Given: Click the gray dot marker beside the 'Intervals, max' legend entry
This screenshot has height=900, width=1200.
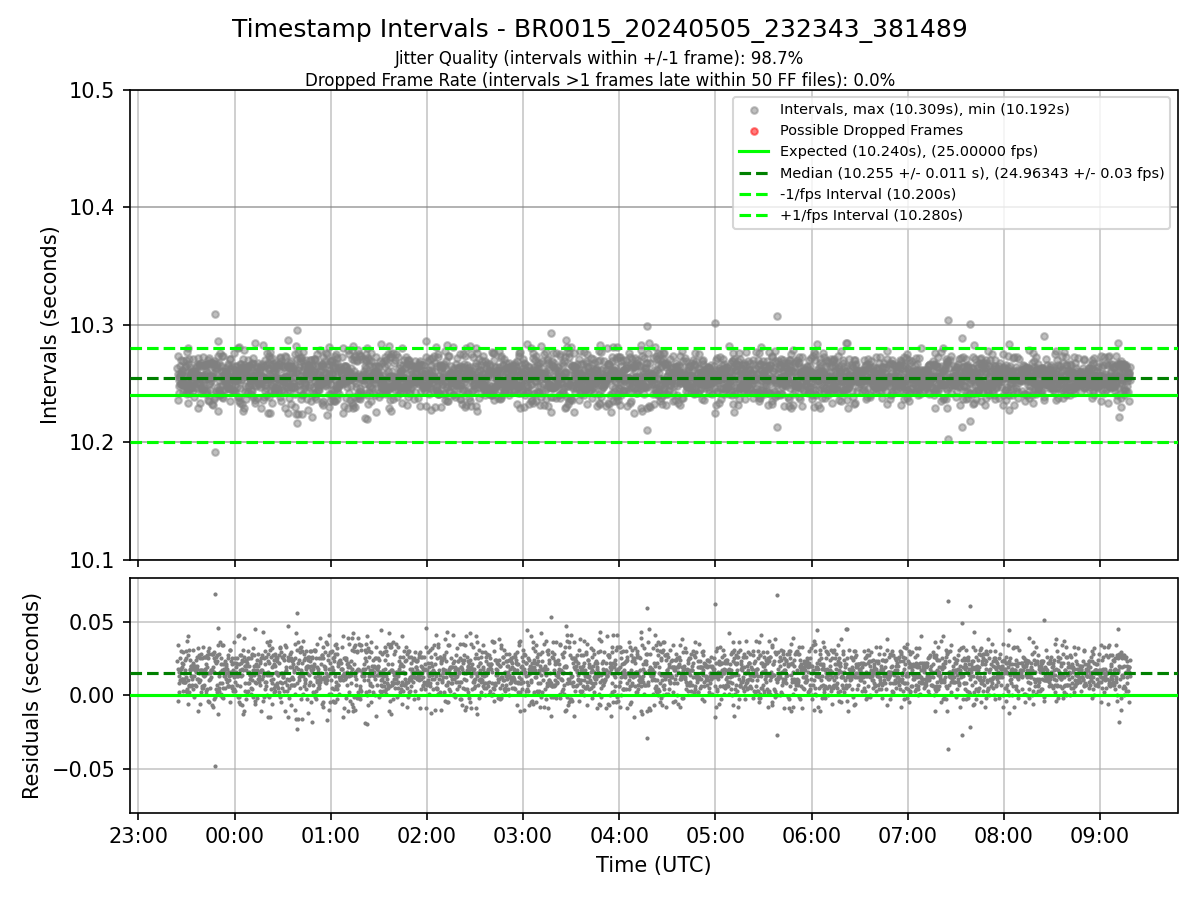Looking at the screenshot, I should (x=755, y=110).
